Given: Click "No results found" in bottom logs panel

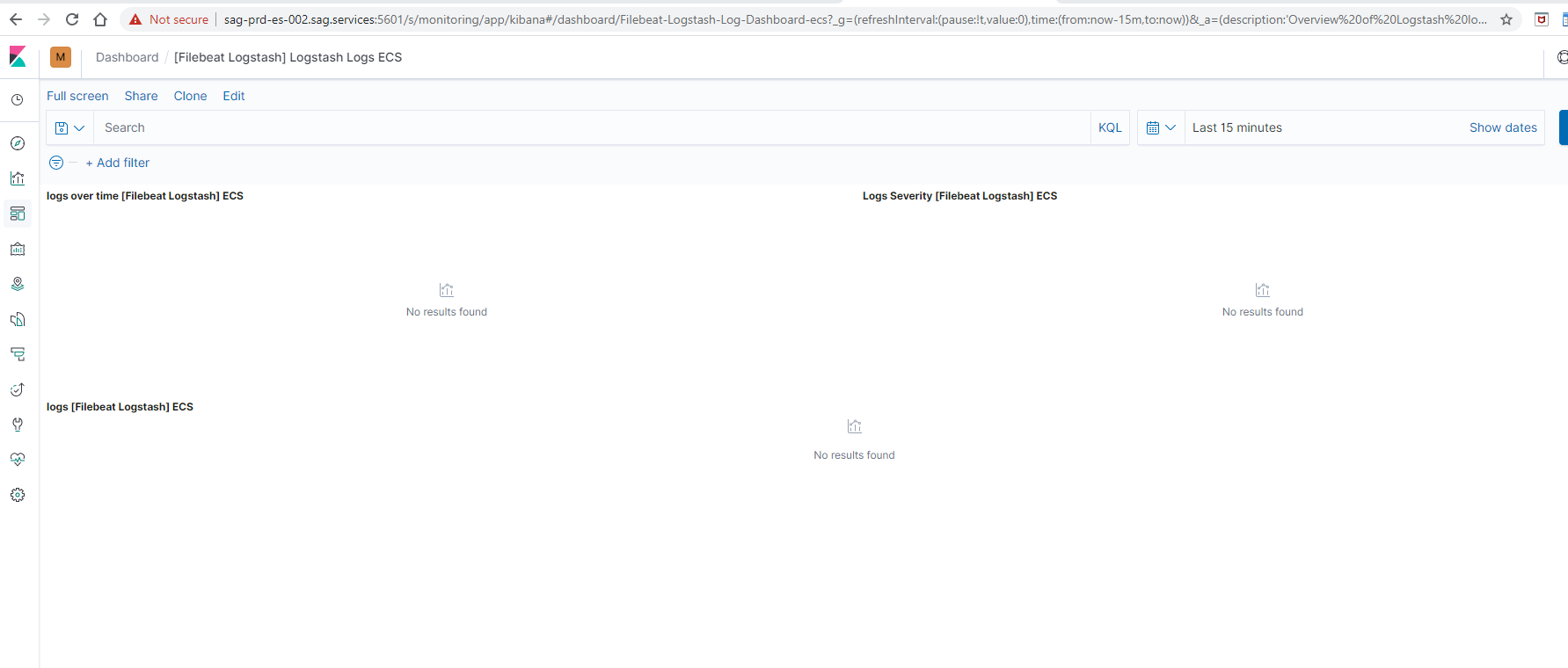Looking at the screenshot, I should (854, 455).
